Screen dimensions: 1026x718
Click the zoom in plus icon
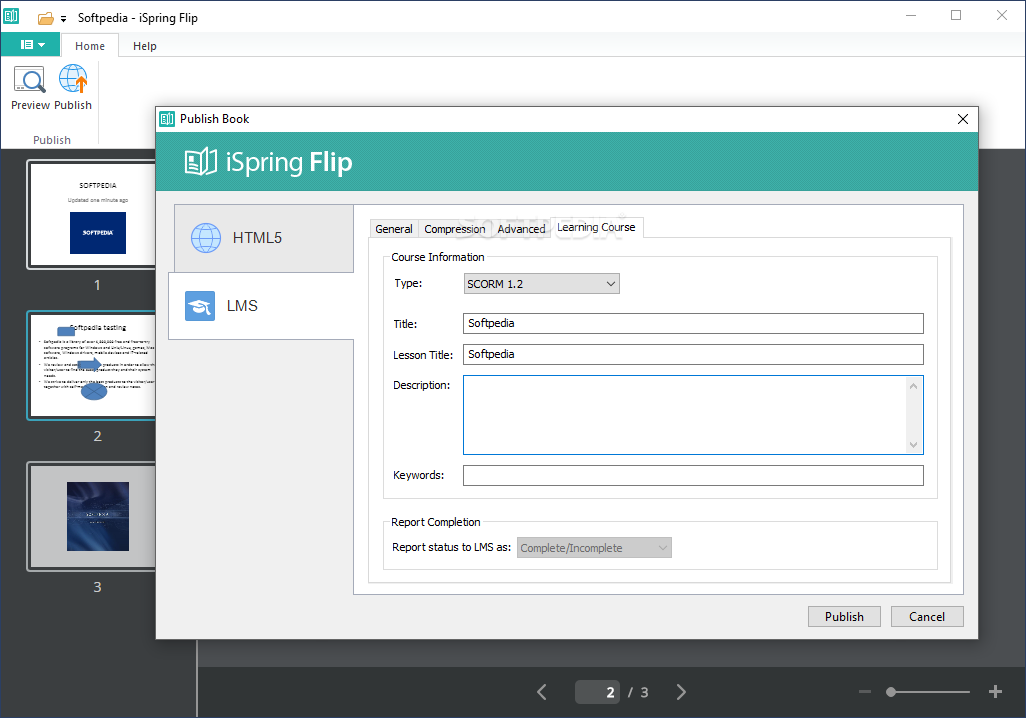[x=995, y=692]
